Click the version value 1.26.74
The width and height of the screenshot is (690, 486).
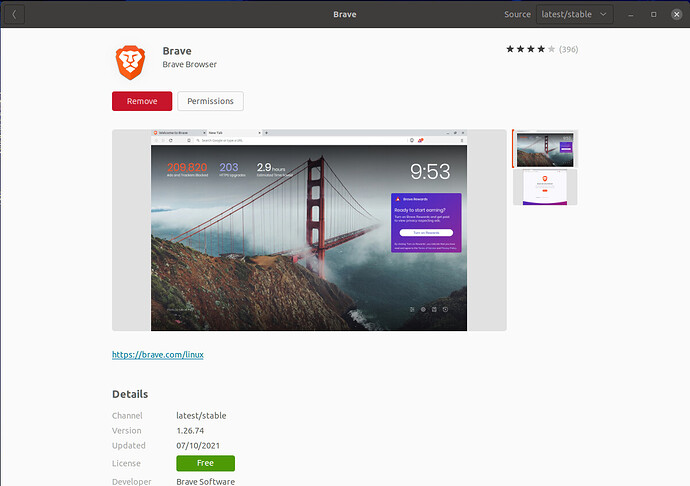click(x=190, y=431)
